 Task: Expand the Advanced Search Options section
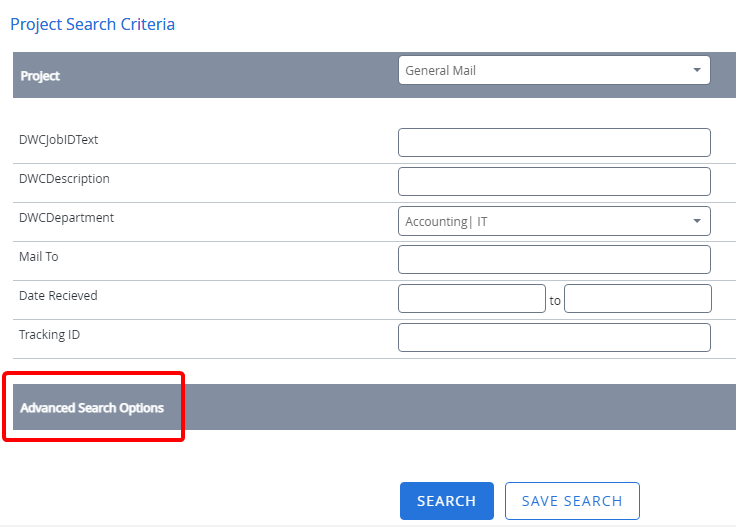coord(92,408)
